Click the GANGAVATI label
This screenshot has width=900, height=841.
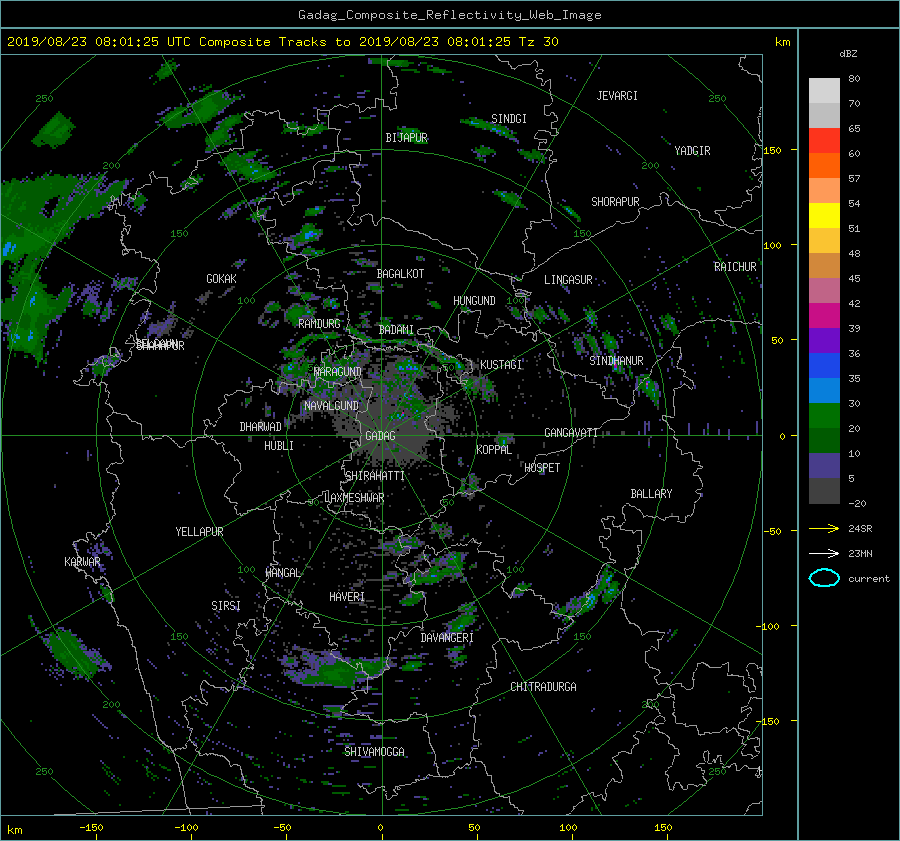coord(571,433)
